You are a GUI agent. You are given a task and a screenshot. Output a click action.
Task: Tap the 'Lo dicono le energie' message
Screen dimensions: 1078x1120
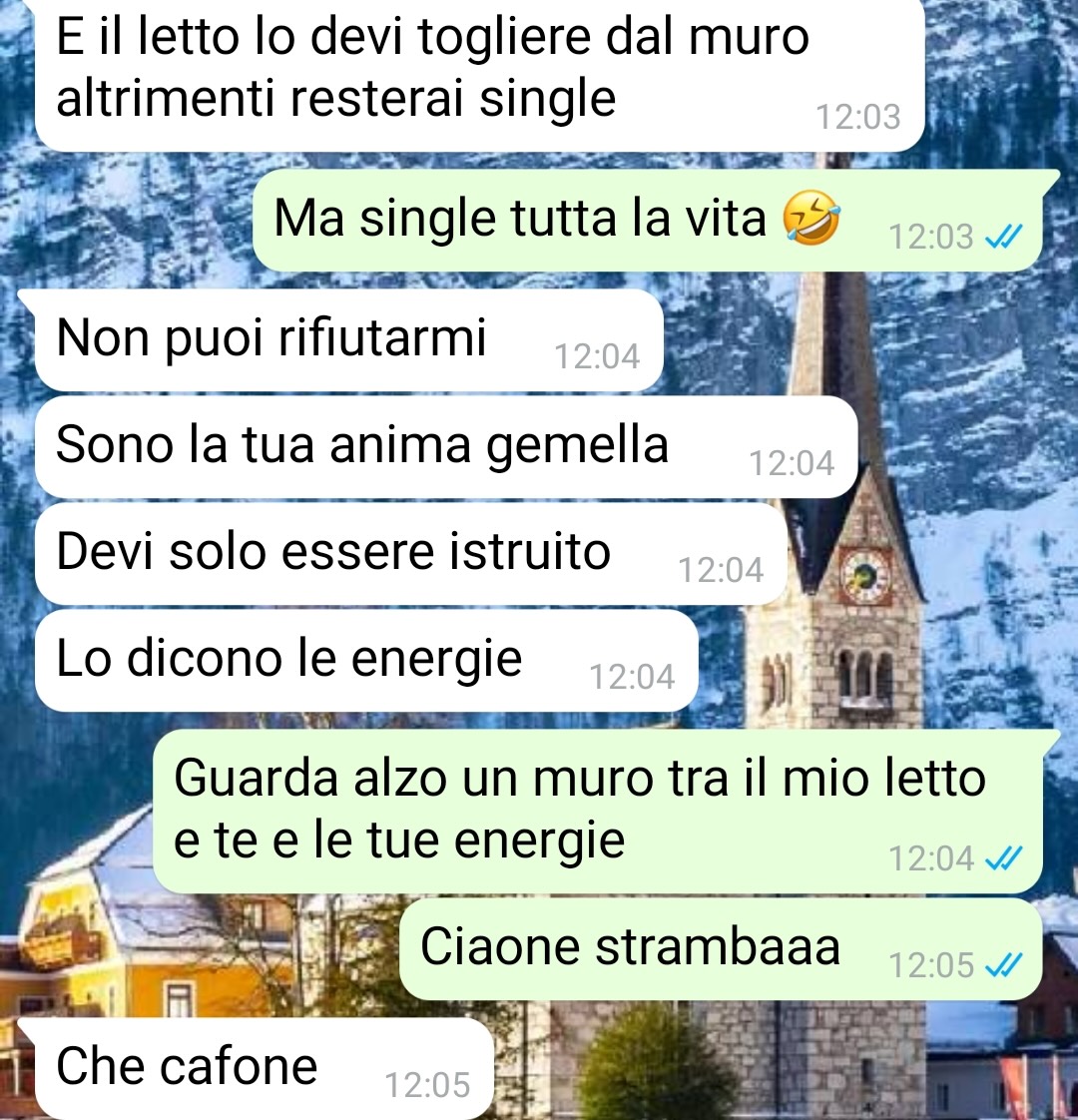[366, 660]
